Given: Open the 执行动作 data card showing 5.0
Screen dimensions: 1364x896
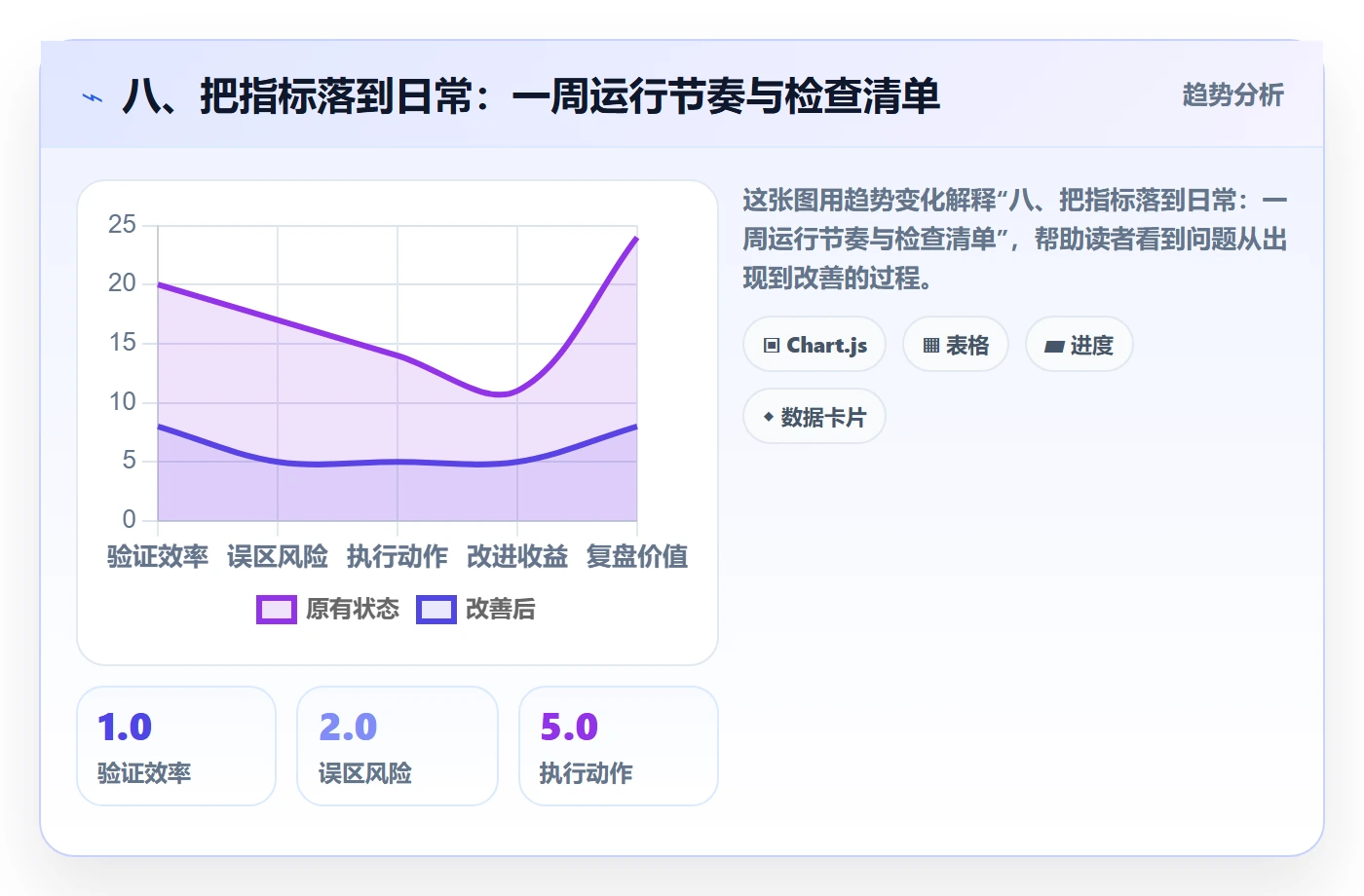Looking at the screenshot, I should tap(619, 746).
